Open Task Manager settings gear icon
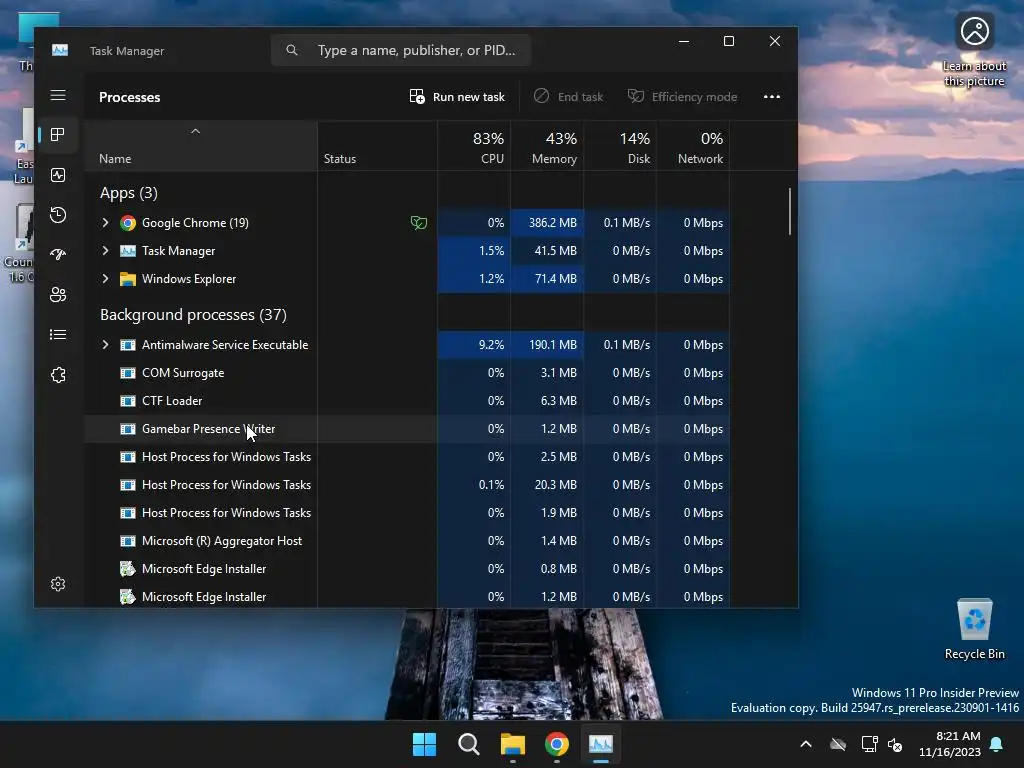This screenshot has width=1024, height=768. (58, 584)
